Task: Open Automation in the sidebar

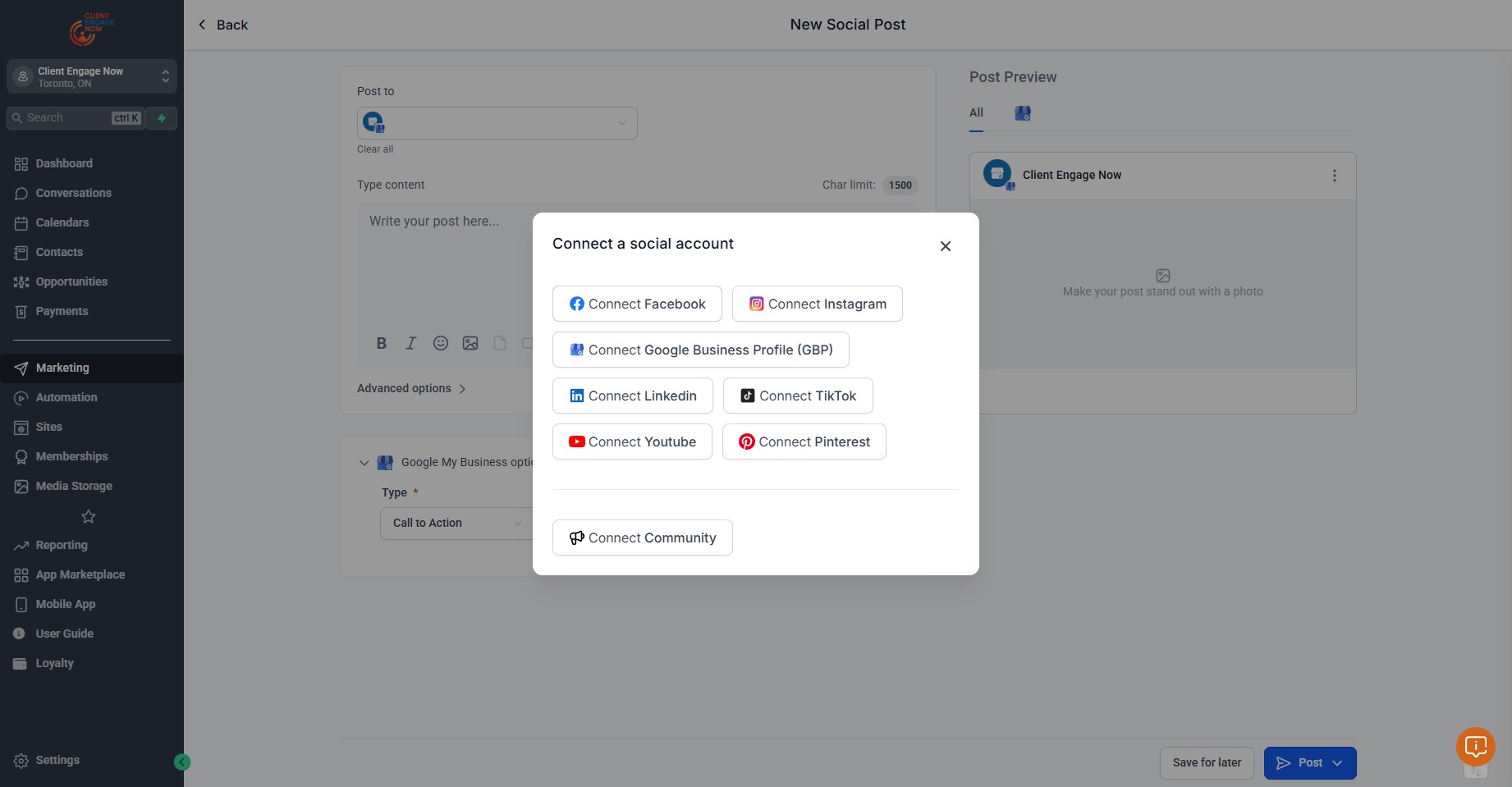Action: click(92, 397)
